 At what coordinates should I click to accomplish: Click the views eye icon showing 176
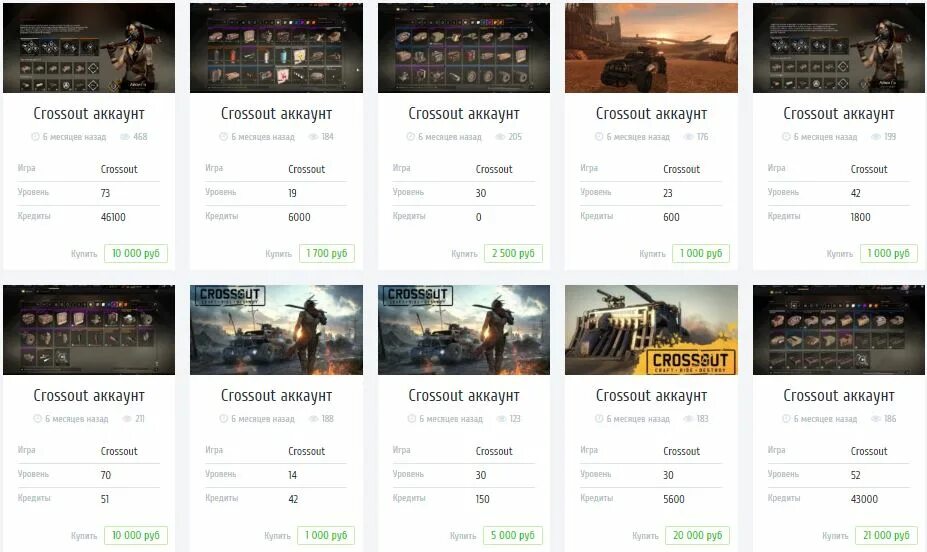tap(688, 137)
